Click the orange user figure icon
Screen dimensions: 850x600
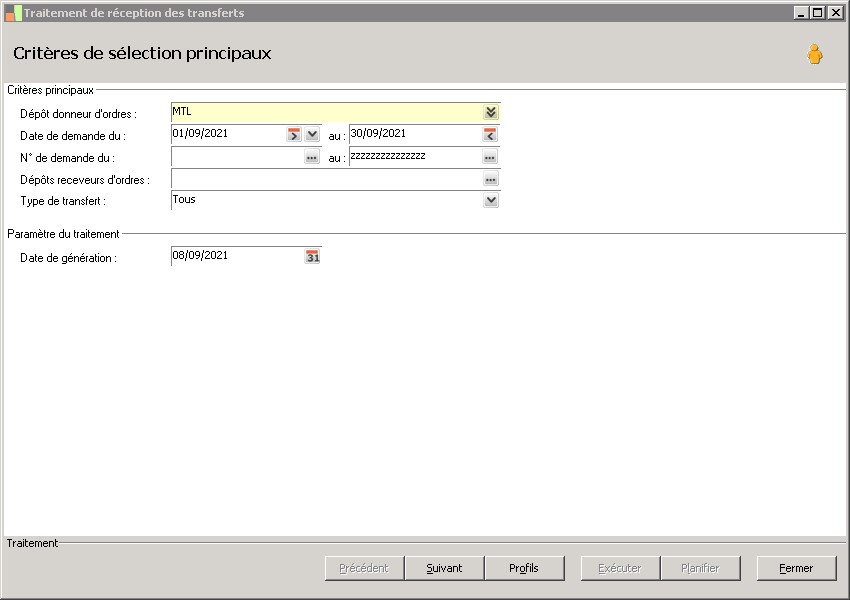(x=814, y=54)
